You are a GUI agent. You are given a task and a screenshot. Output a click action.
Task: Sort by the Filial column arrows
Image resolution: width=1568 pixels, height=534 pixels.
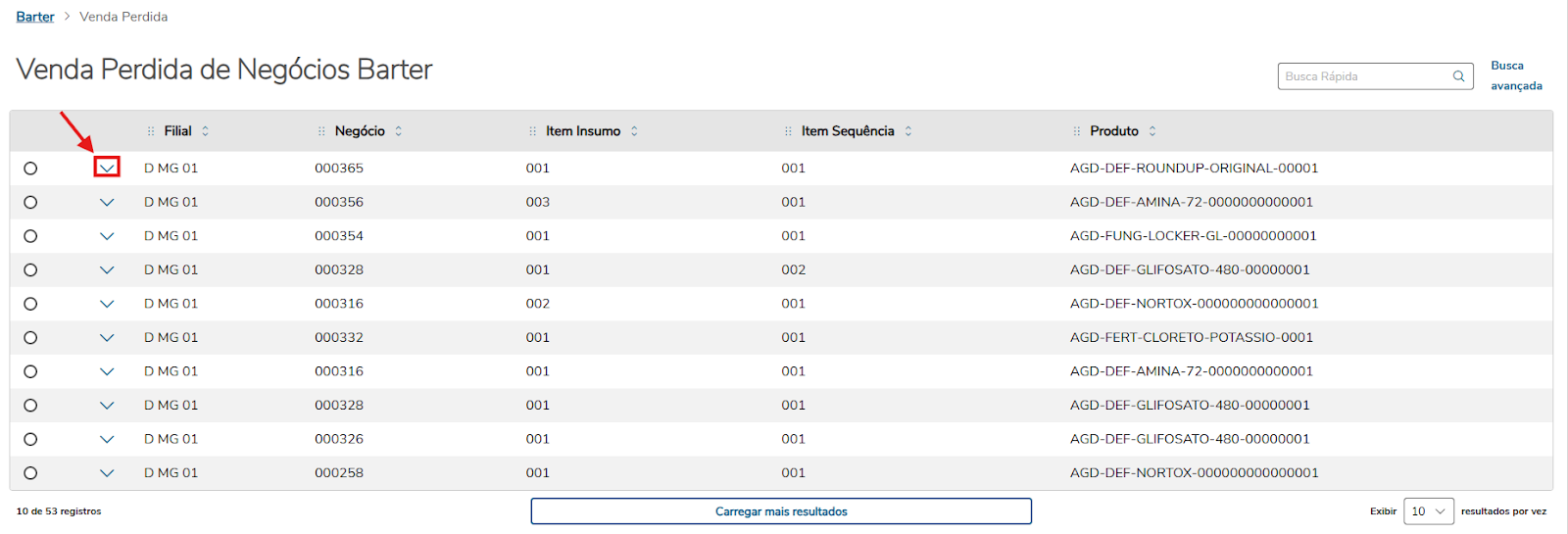[205, 131]
